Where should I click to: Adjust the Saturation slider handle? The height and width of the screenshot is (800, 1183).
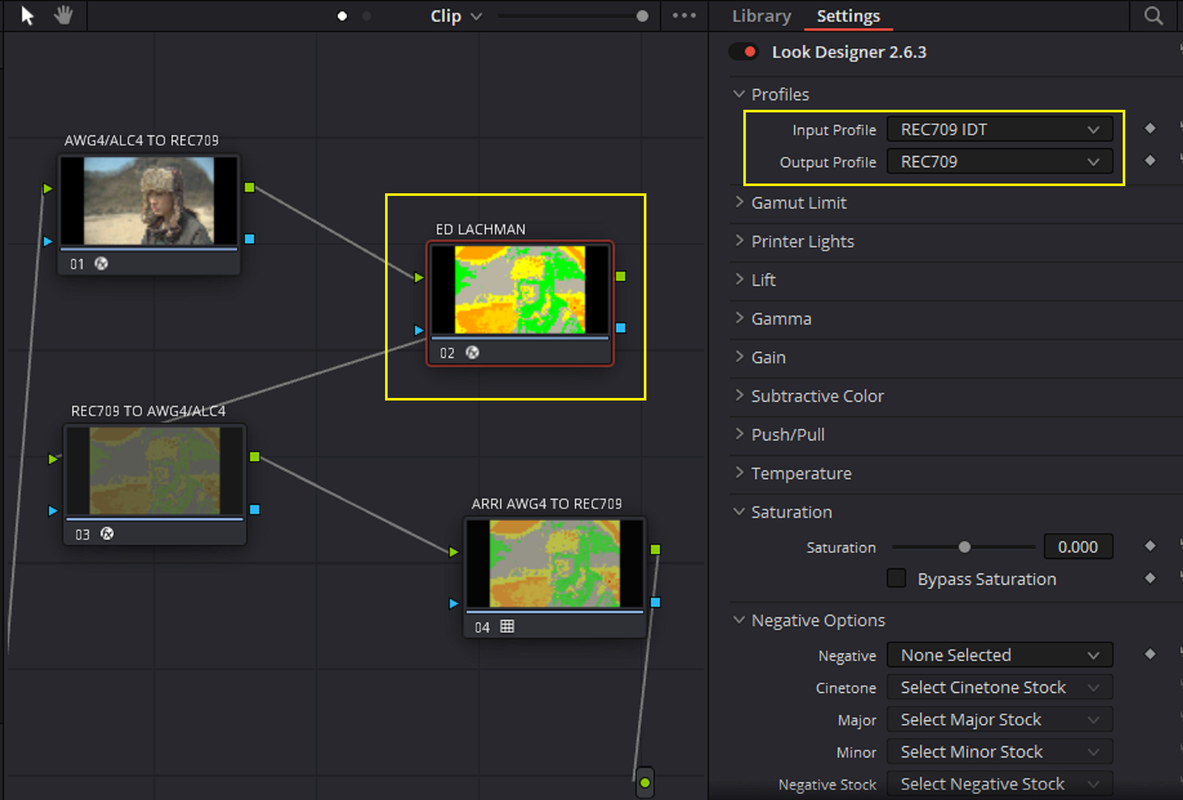(964, 546)
